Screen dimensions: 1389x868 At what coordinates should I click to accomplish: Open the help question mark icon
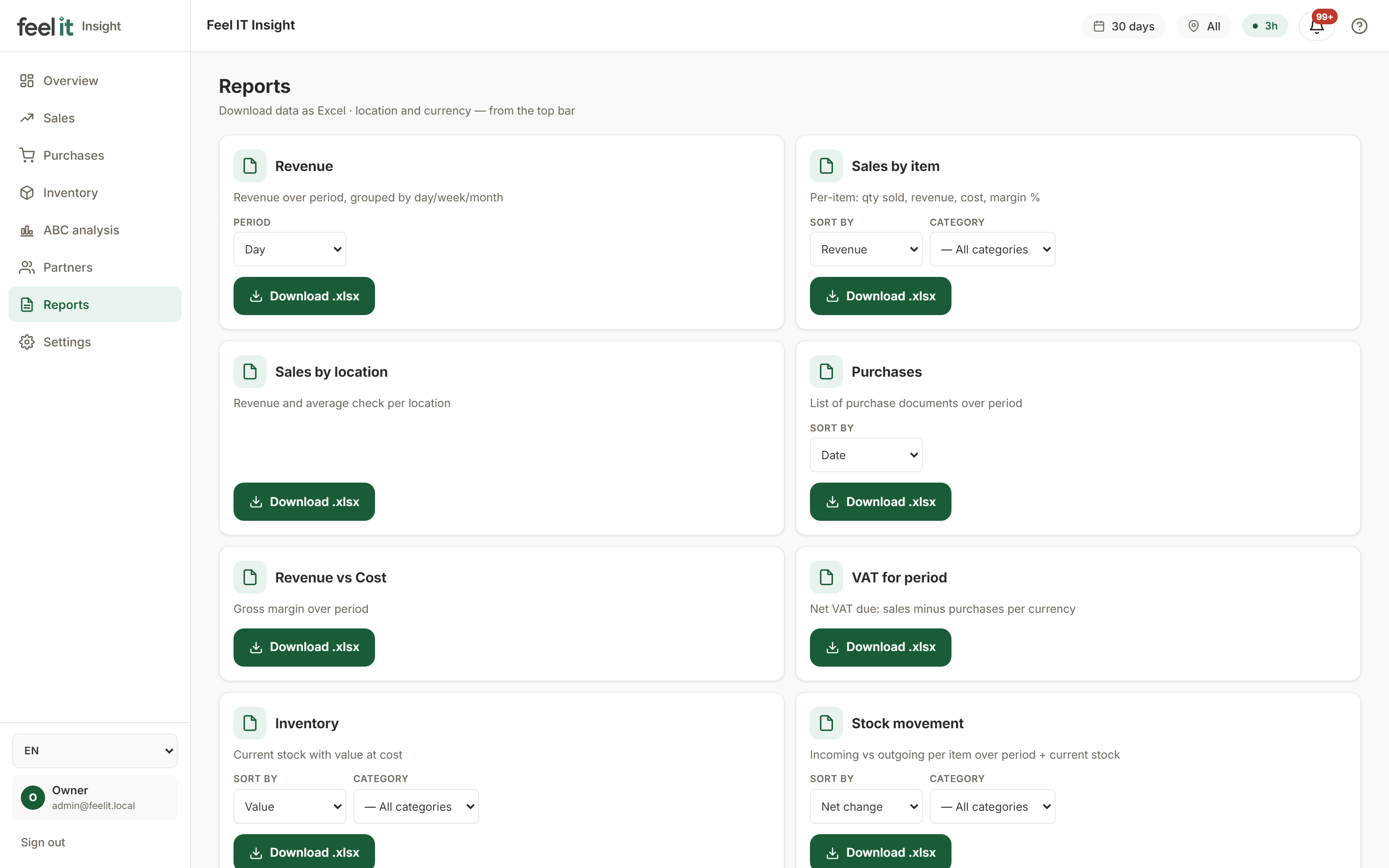click(x=1359, y=26)
